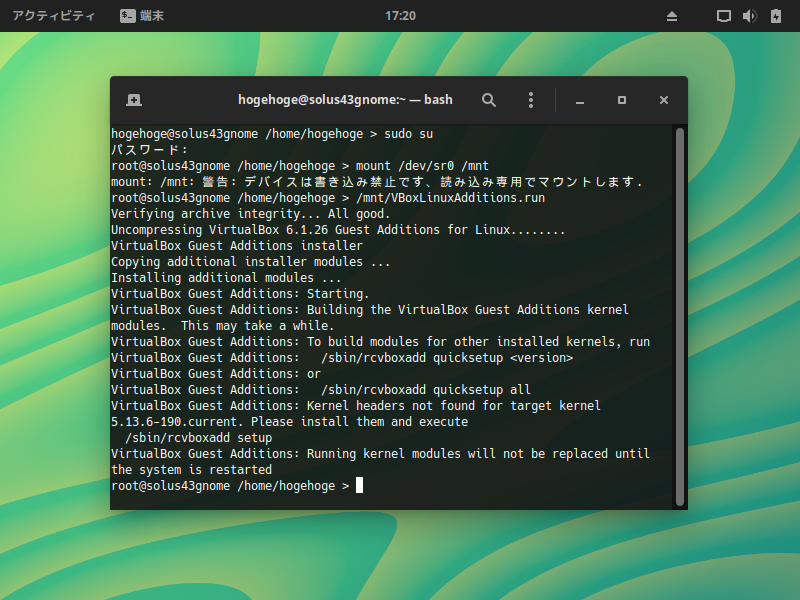Screen dimensions: 800x600
Task: Click the 17:20 clock in top bar
Action: click(x=400, y=16)
